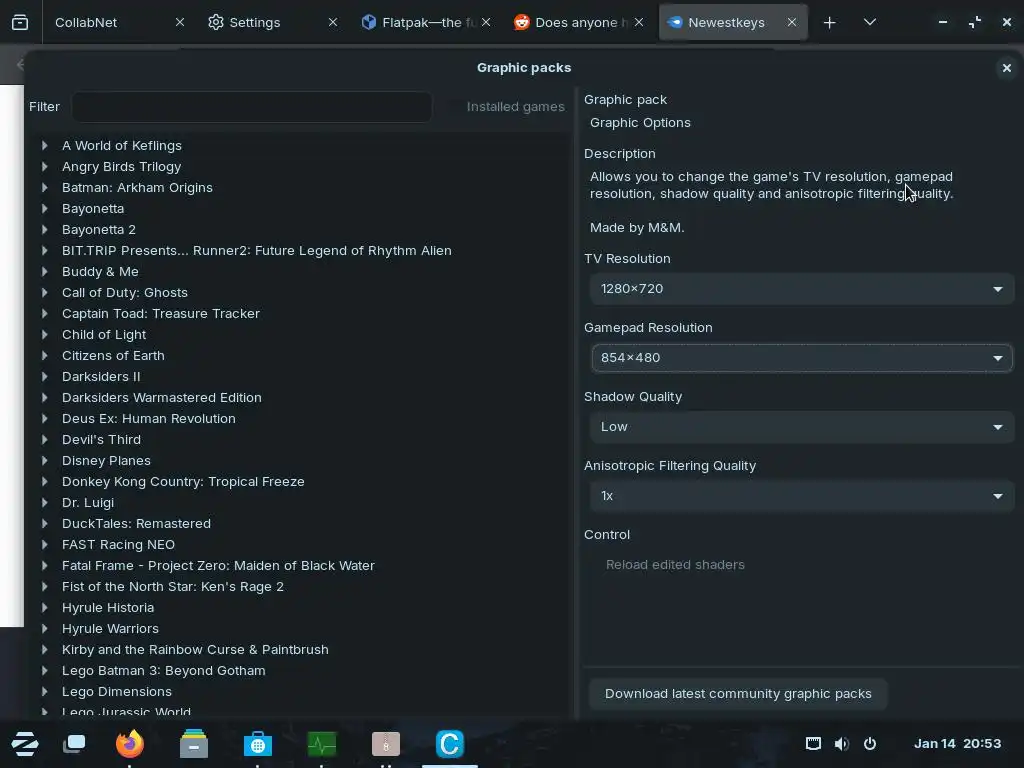The height and width of the screenshot is (768, 1024).
Task: Select Child of Light entry
Action: pos(104,334)
